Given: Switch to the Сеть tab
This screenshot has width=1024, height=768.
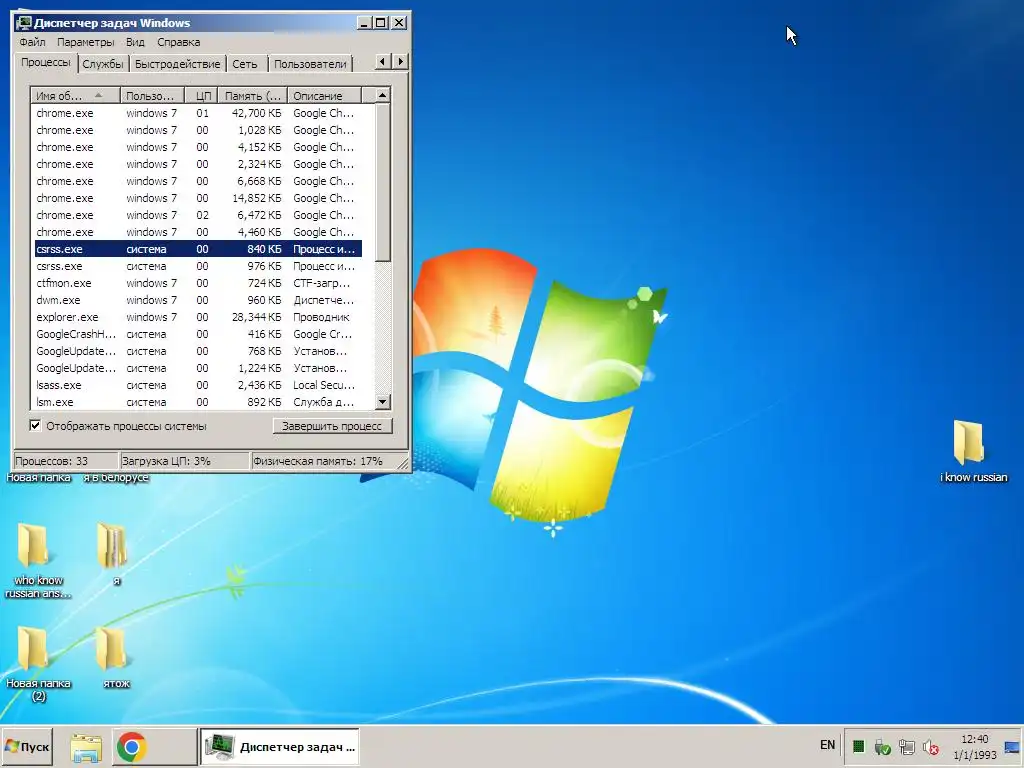Looking at the screenshot, I should tap(245, 64).
